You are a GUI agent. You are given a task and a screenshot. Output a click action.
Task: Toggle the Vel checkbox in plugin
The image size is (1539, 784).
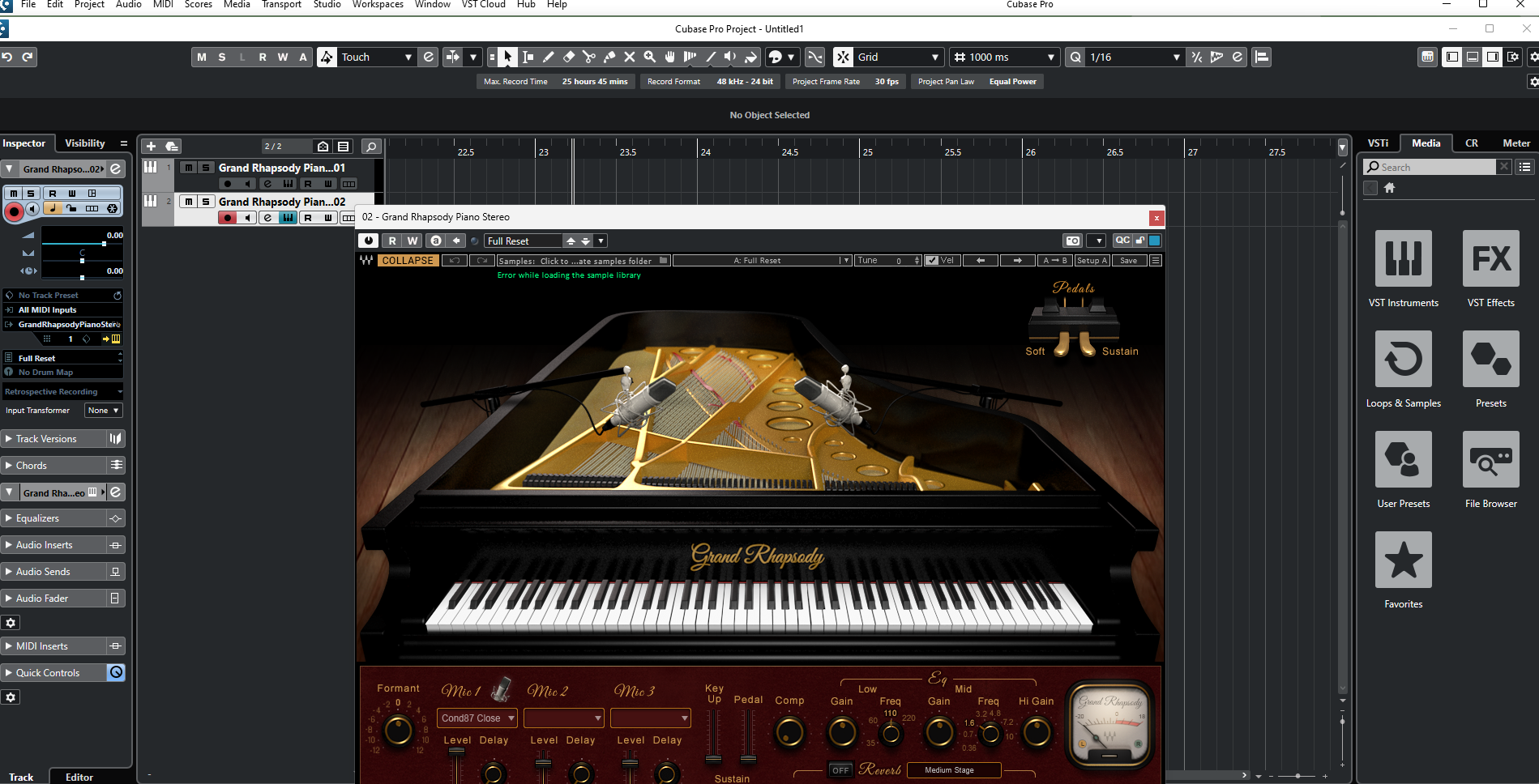(x=932, y=261)
